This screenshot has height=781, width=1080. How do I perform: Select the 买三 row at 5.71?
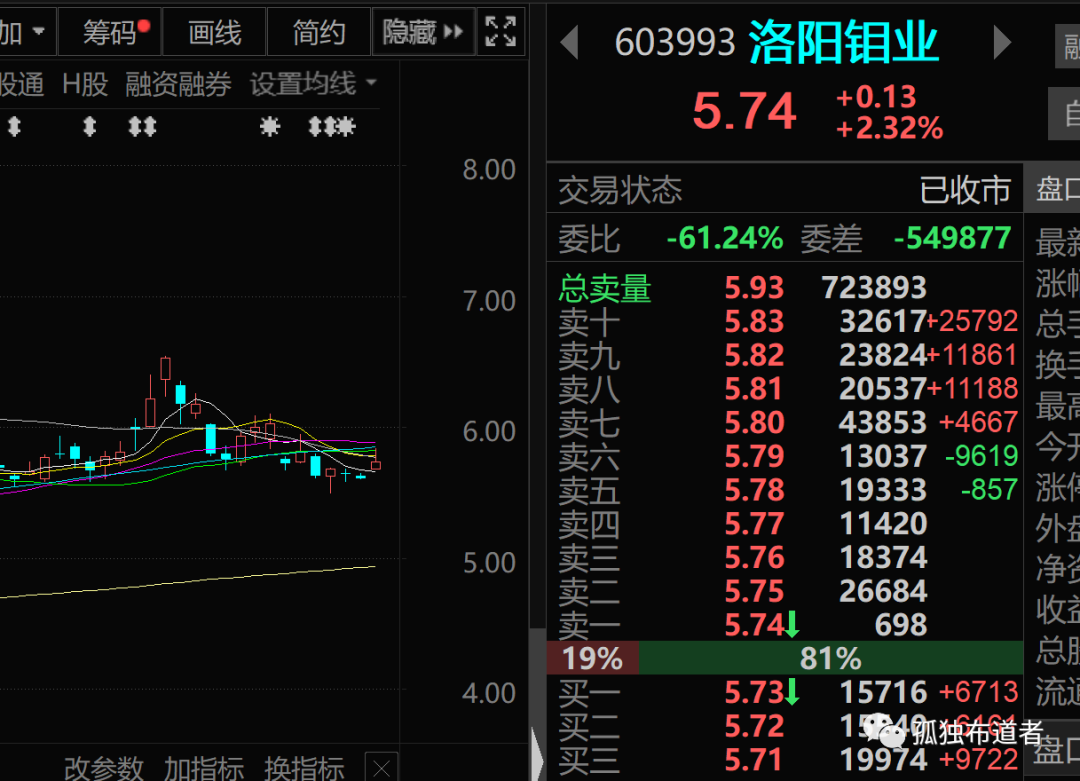tap(787, 760)
